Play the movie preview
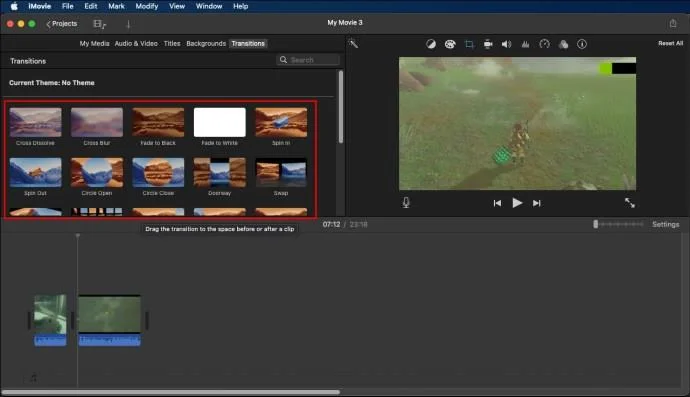 pyautogui.click(x=517, y=203)
